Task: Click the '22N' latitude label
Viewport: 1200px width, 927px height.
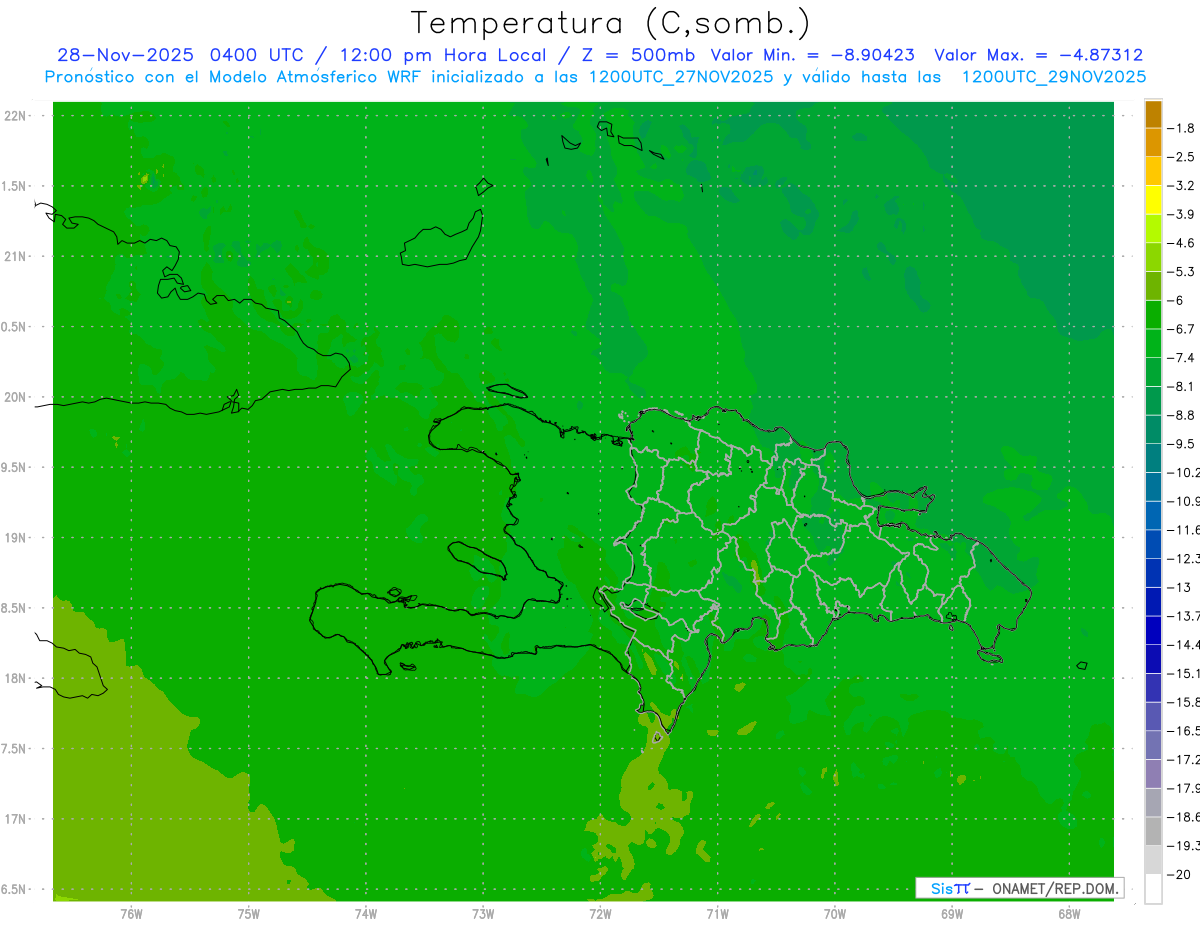Action: [x=17, y=116]
